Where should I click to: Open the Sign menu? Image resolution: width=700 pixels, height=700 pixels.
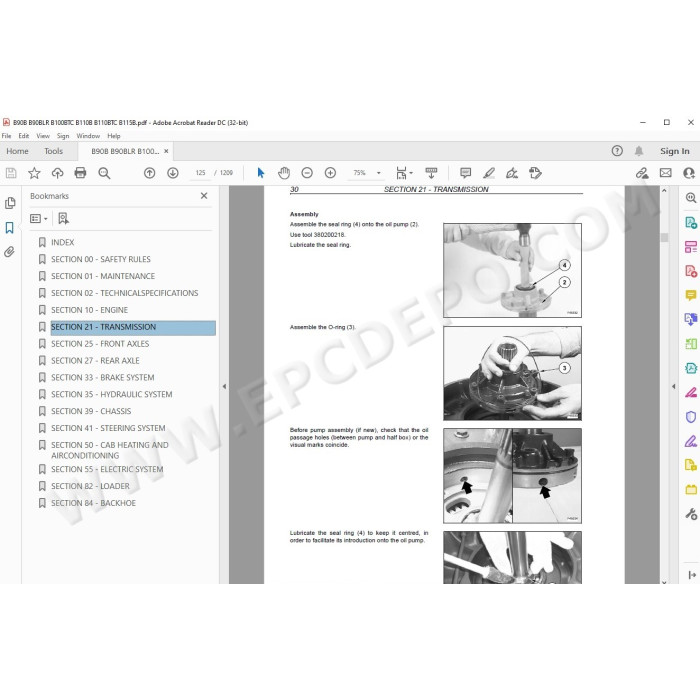pos(63,136)
